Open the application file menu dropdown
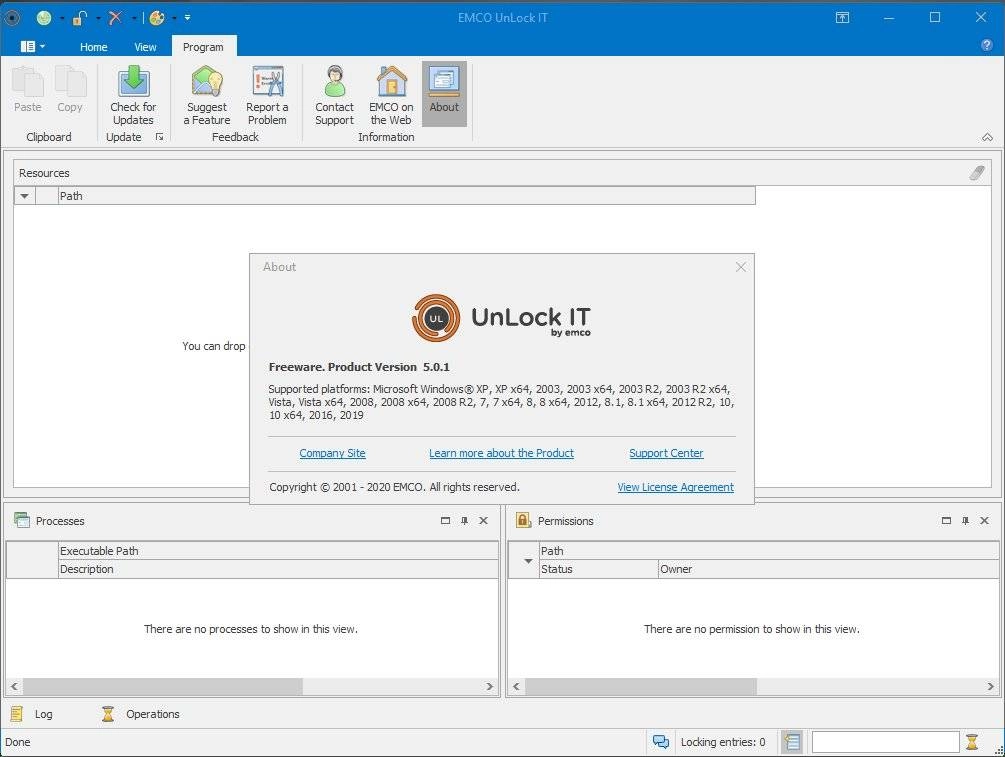1005x757 pixels. tap(32, 46)
